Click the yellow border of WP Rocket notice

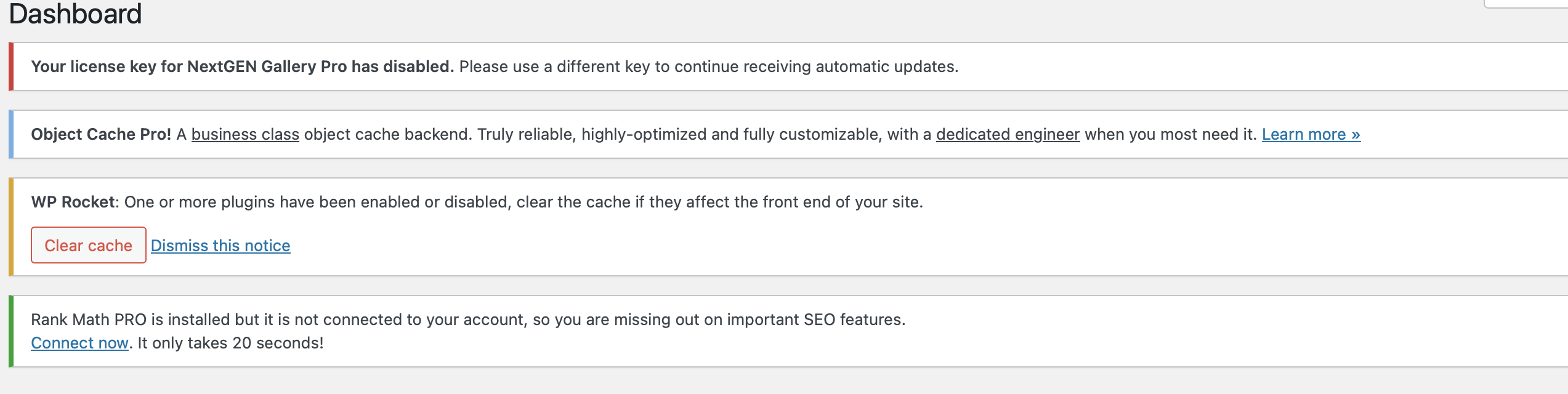point(11,227)
